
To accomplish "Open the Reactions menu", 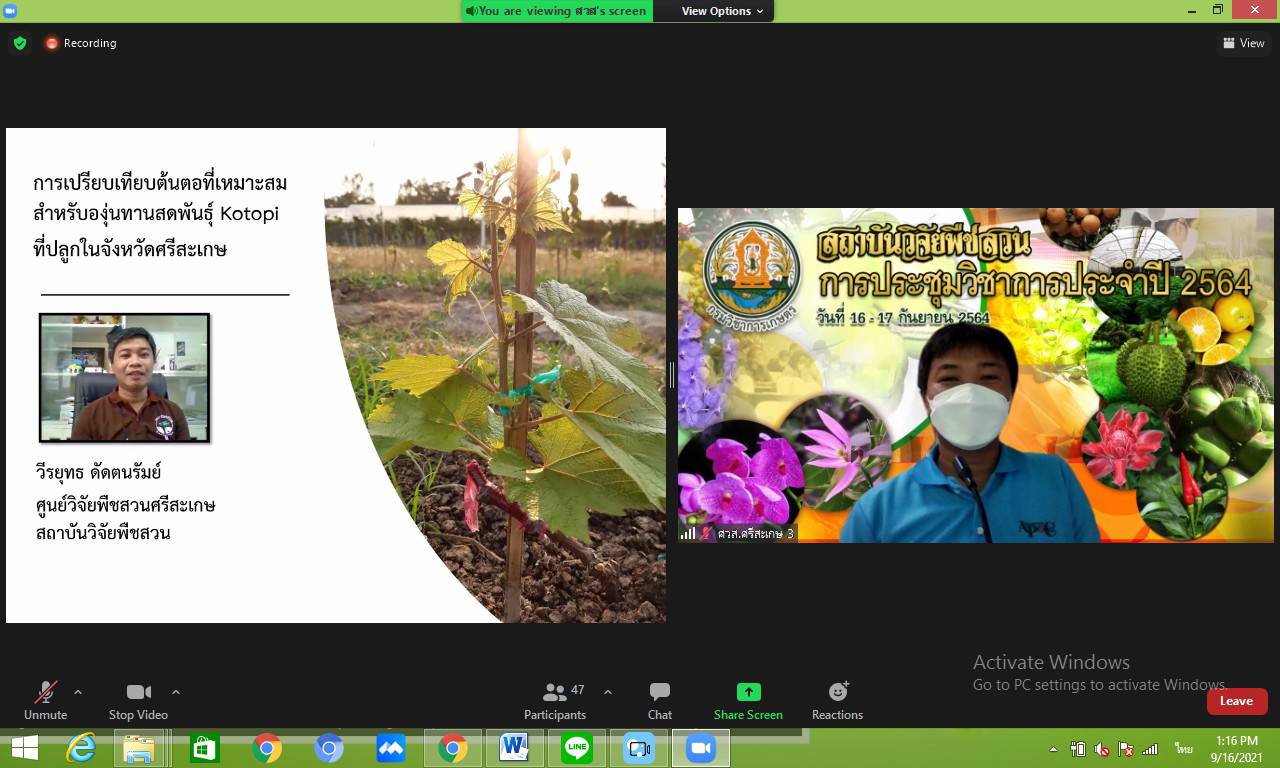I will [837, 700].
